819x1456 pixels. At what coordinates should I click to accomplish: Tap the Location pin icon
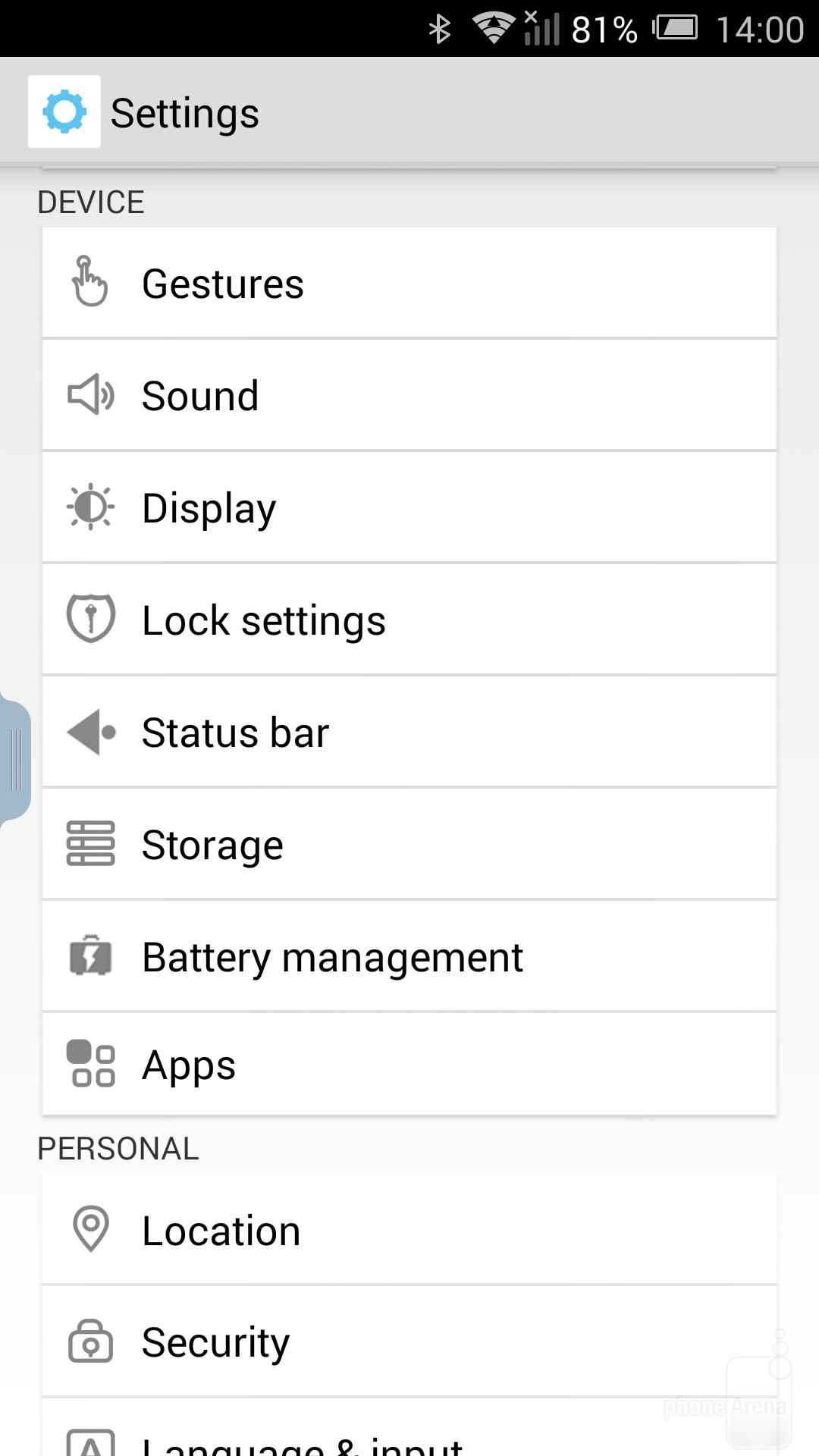click(x=90, y=1228)
